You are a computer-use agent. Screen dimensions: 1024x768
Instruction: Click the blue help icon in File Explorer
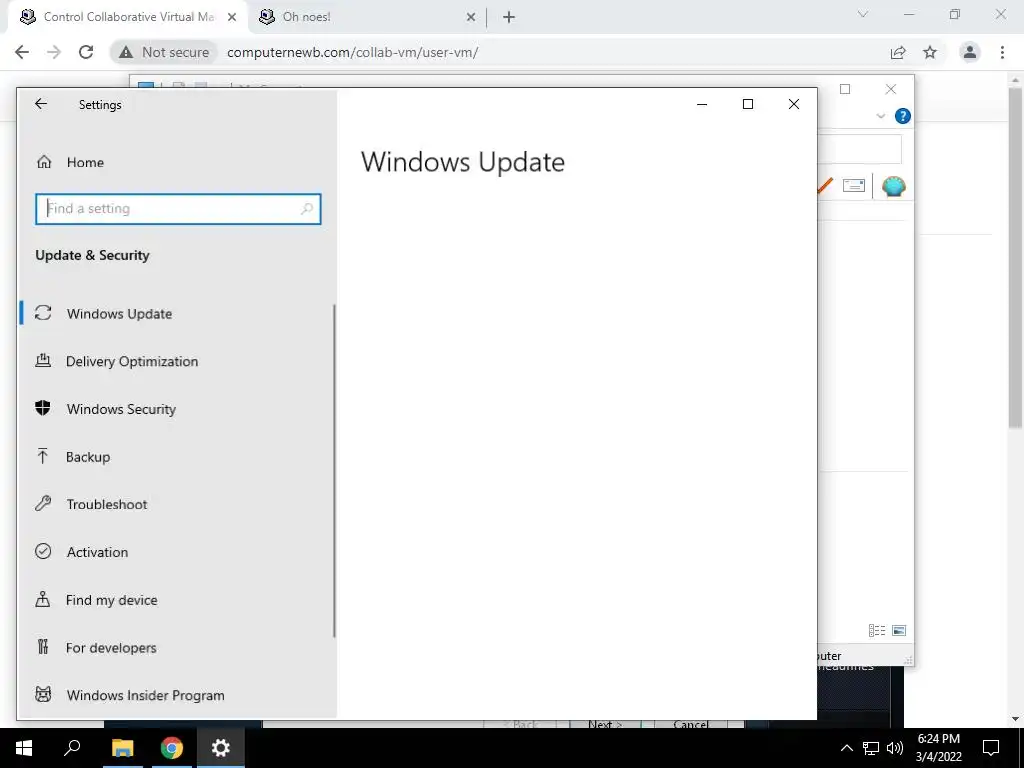pyautogui.click(x=903, y=116)
